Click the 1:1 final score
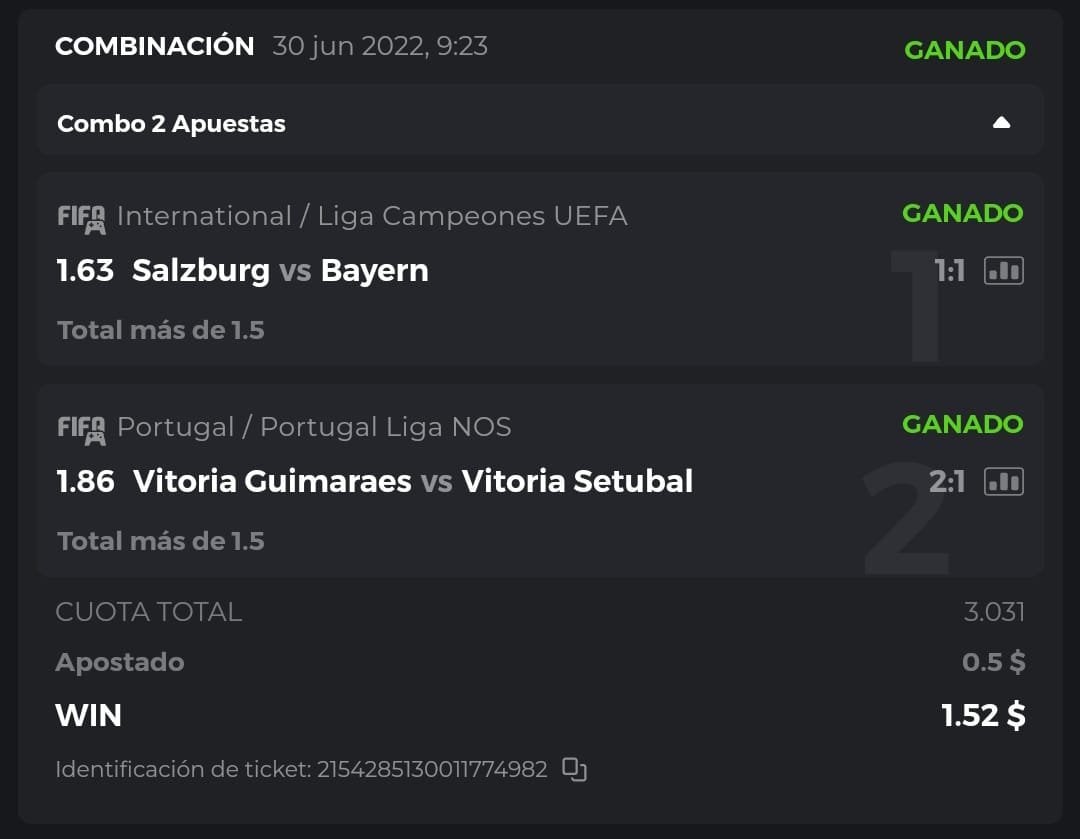Viewport: 1080px width, 839px height. coord(949,270)
